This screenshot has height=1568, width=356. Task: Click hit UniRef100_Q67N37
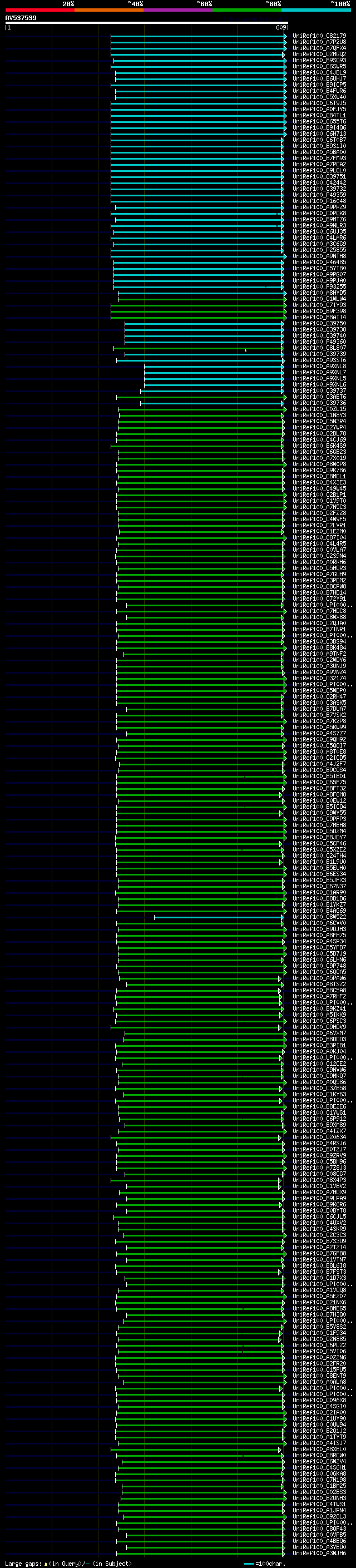[x=319, y=887]
